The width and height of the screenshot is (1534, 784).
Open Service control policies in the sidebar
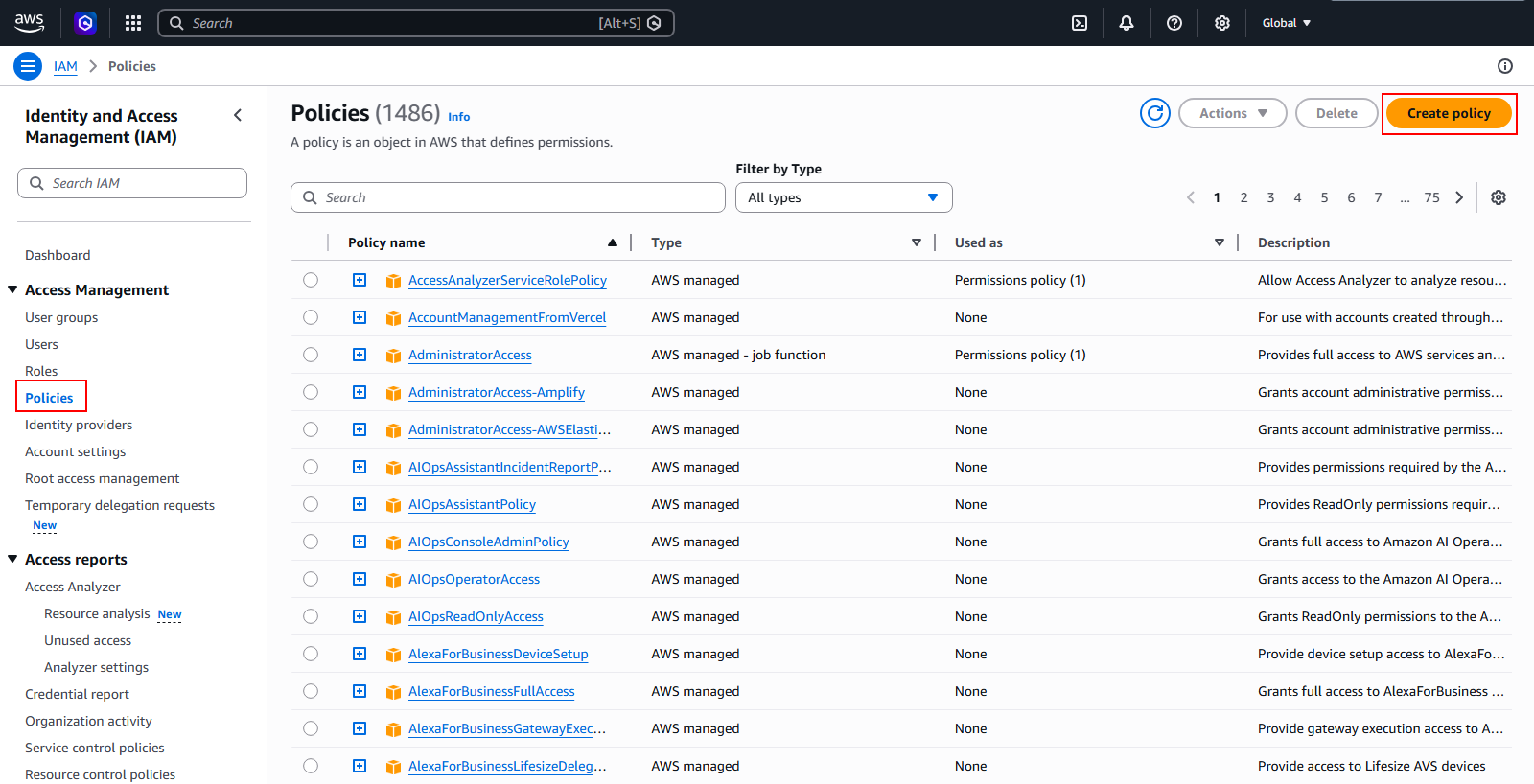(x=95, y=748)
